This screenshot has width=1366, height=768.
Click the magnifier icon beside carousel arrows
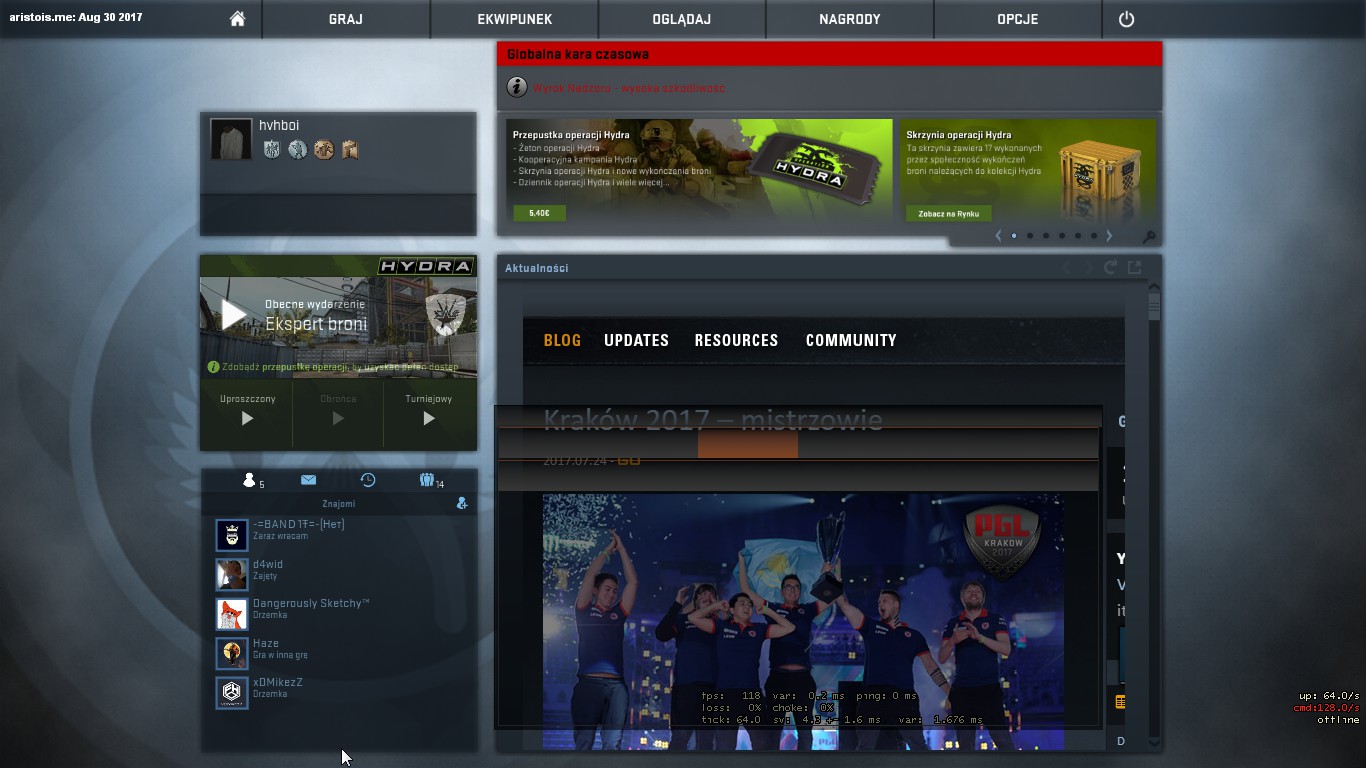(x=1149, y=237)
